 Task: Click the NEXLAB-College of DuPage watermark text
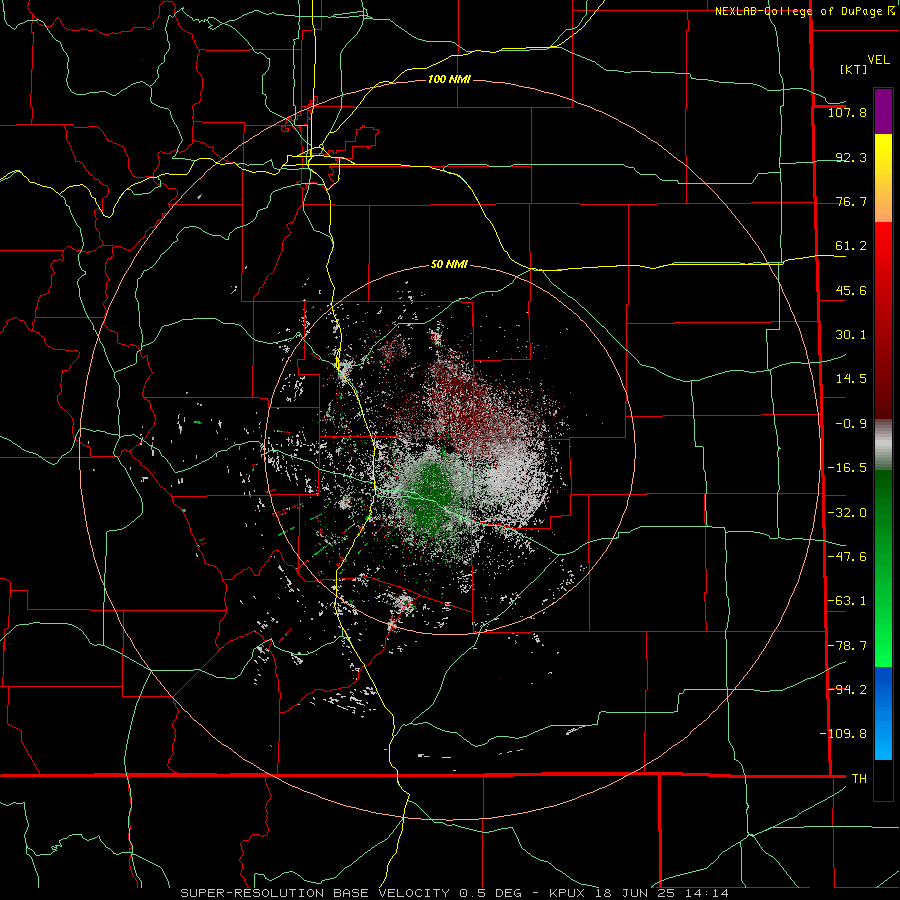[x=804, y=11]
